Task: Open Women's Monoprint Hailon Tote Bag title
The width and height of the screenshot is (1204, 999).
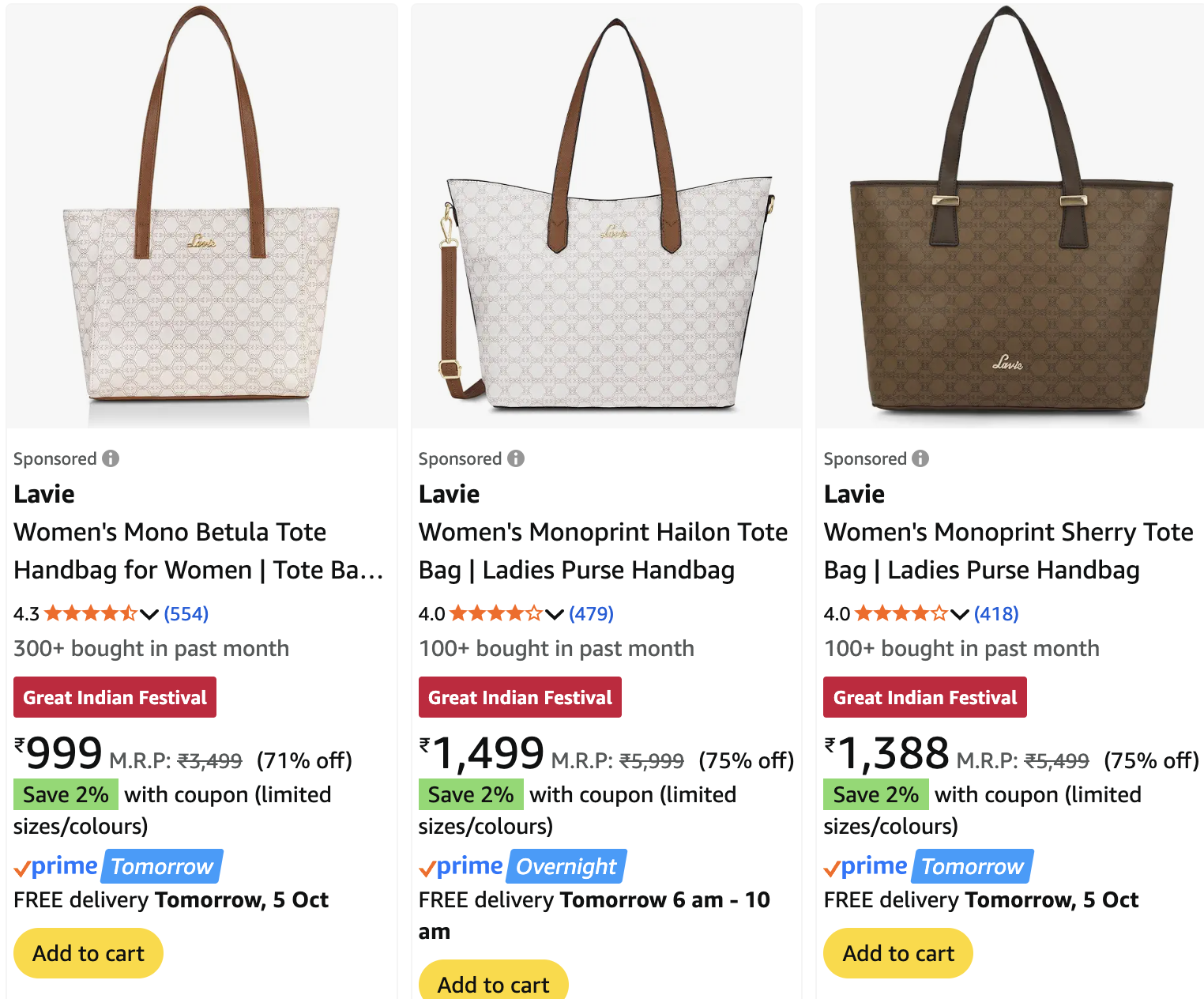Action: pyautogui.click(x=603, y=551)
